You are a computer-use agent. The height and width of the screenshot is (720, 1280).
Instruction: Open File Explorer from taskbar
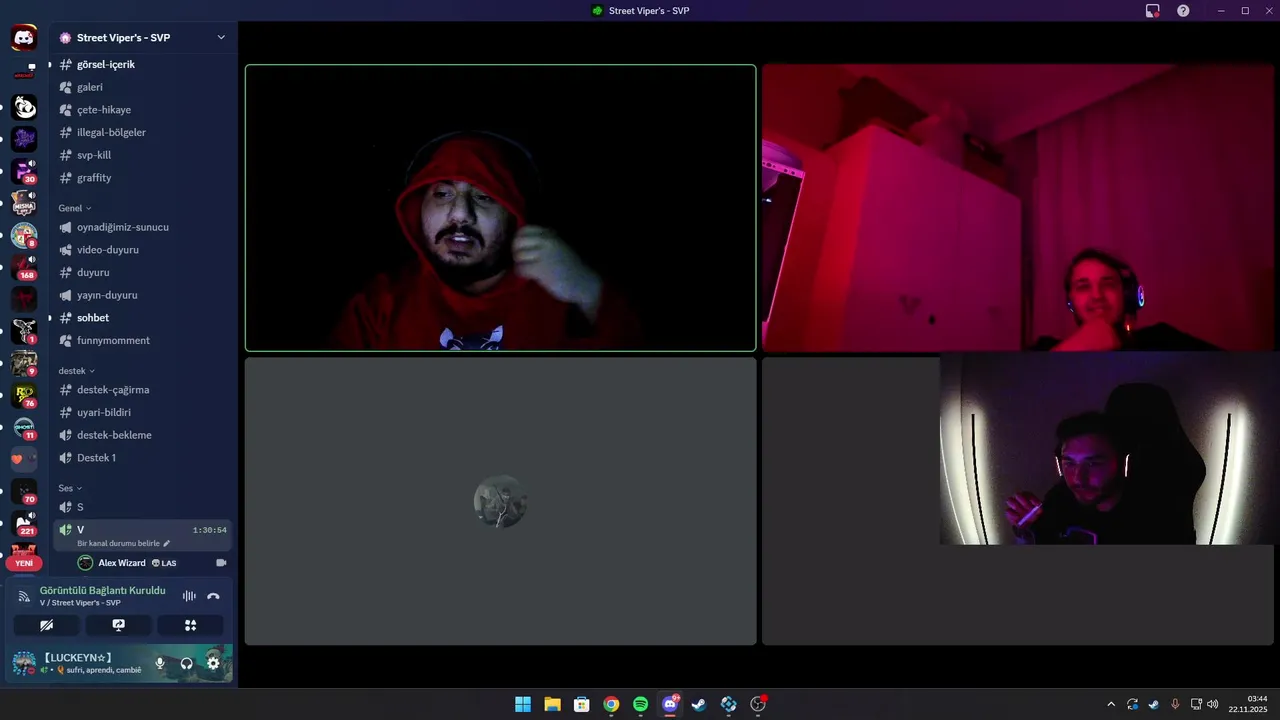click(x=552, y=704)
